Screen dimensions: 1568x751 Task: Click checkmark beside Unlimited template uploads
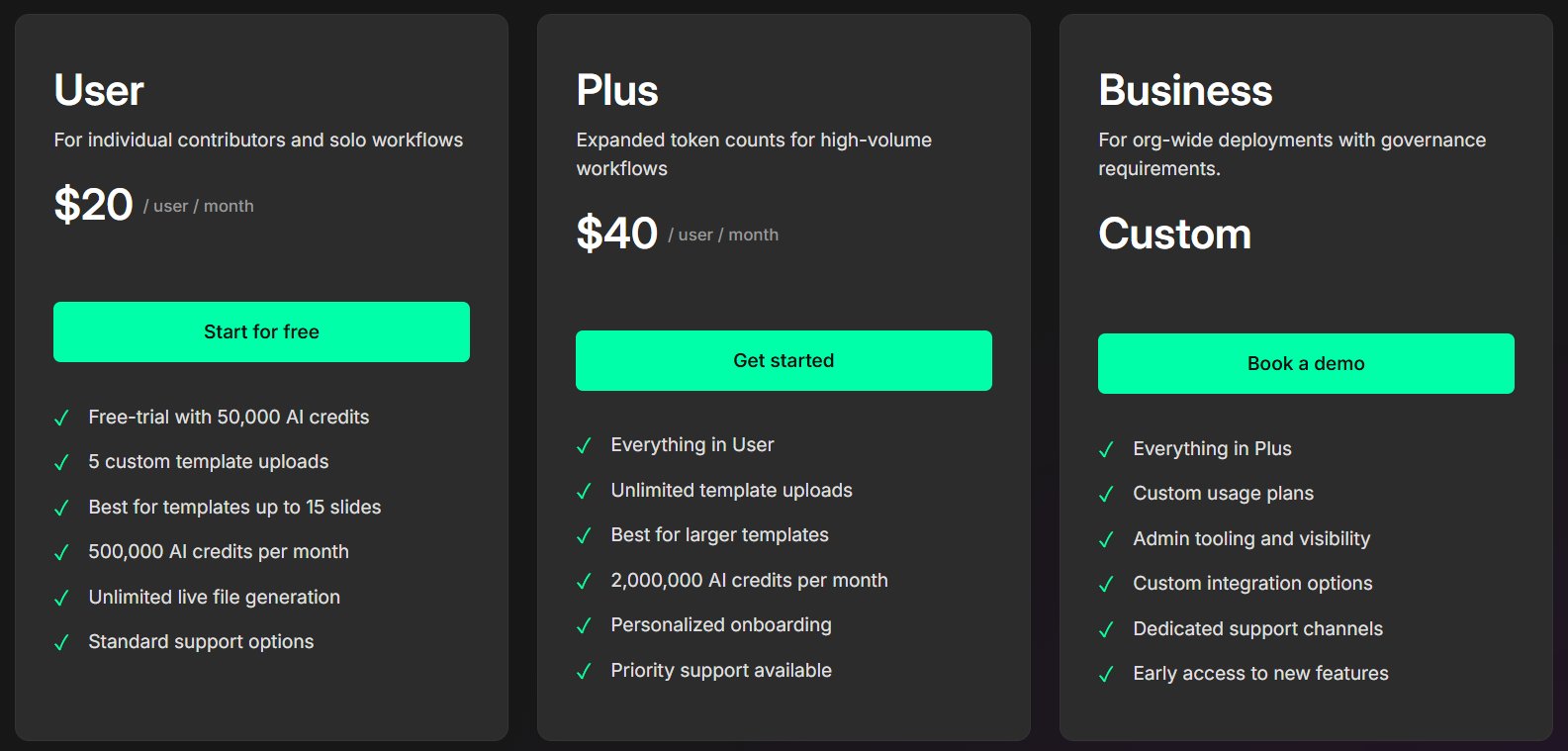point(584,491)
